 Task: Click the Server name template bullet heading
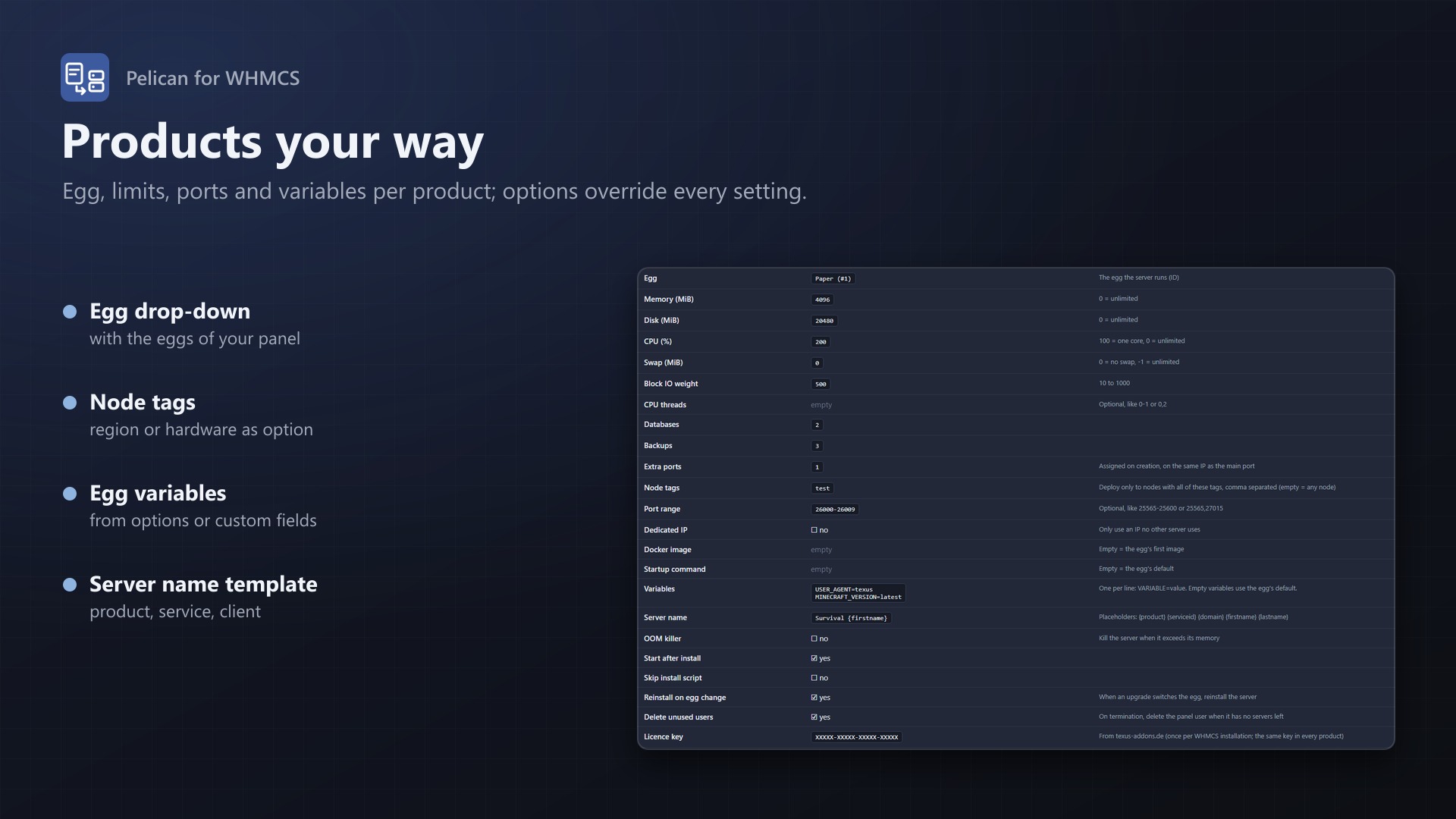click(203, 585)
